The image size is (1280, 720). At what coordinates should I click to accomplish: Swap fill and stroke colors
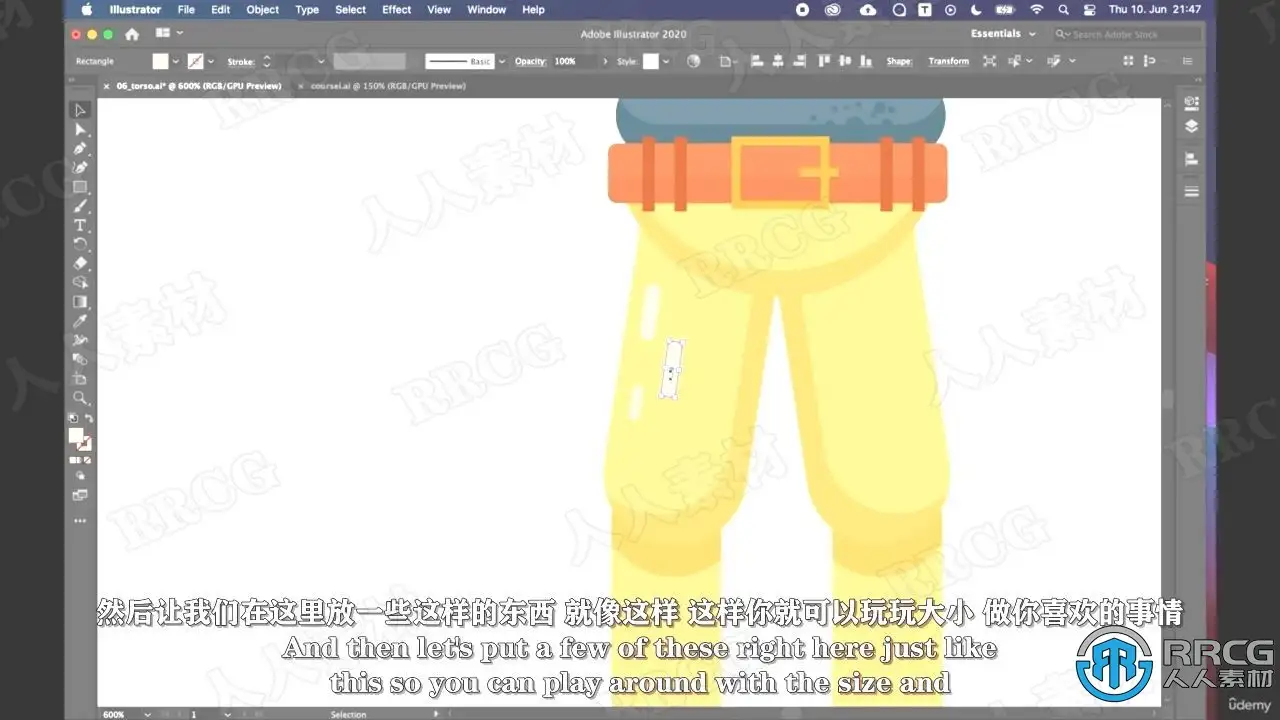89,418
